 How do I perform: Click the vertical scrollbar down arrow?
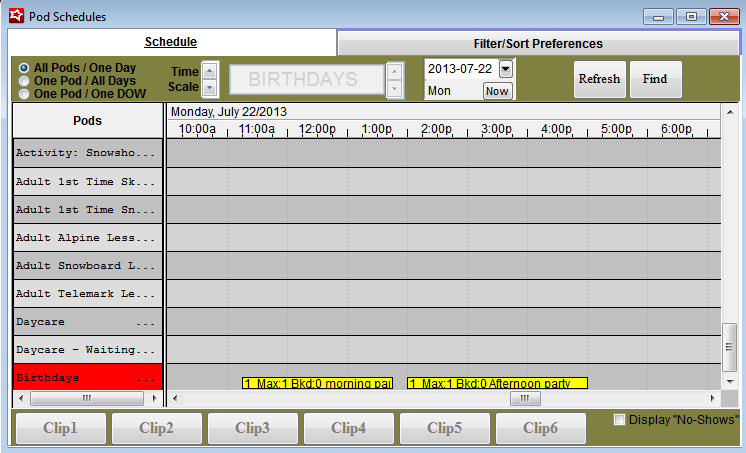point(730,382)
